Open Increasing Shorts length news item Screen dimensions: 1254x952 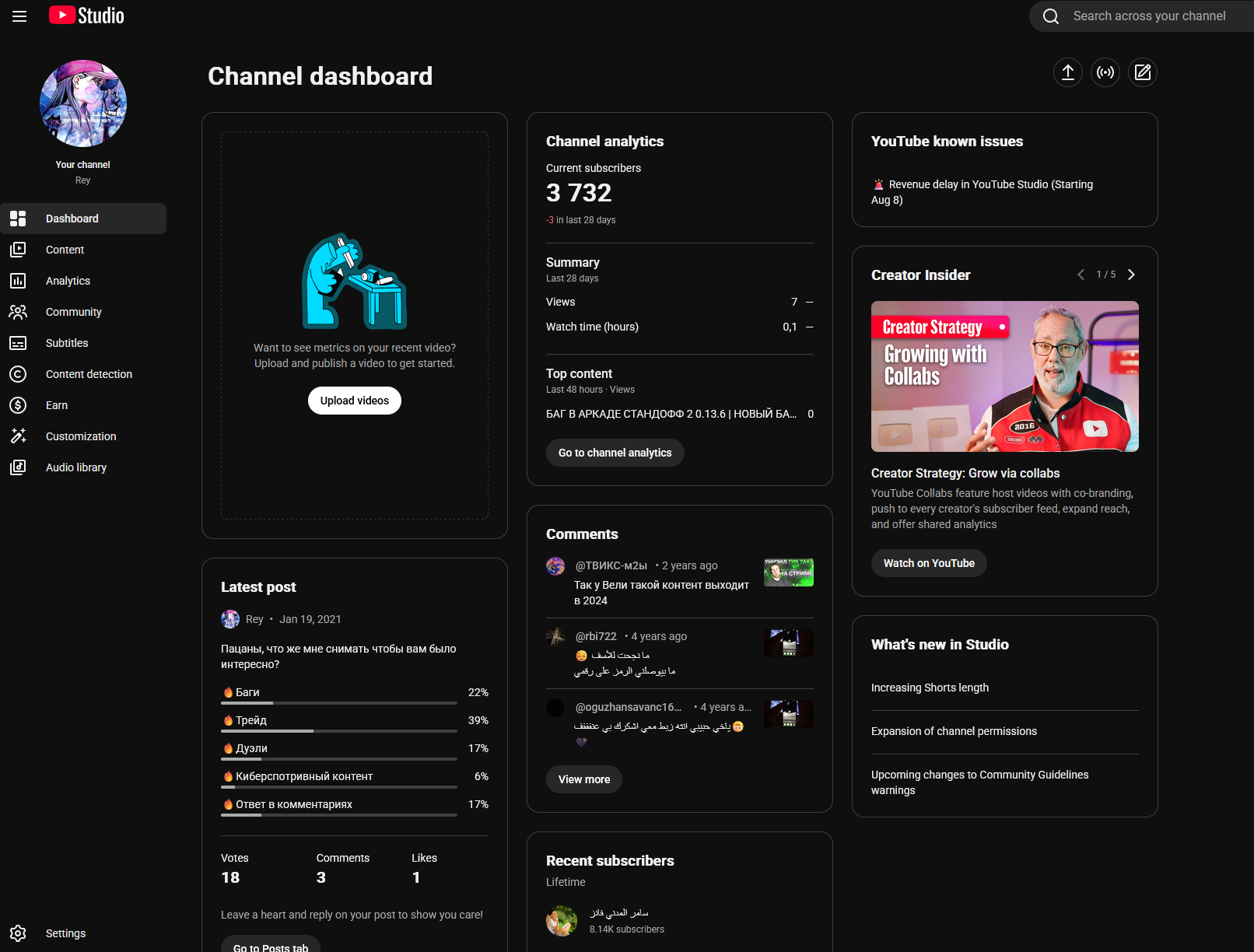(930, 688)
